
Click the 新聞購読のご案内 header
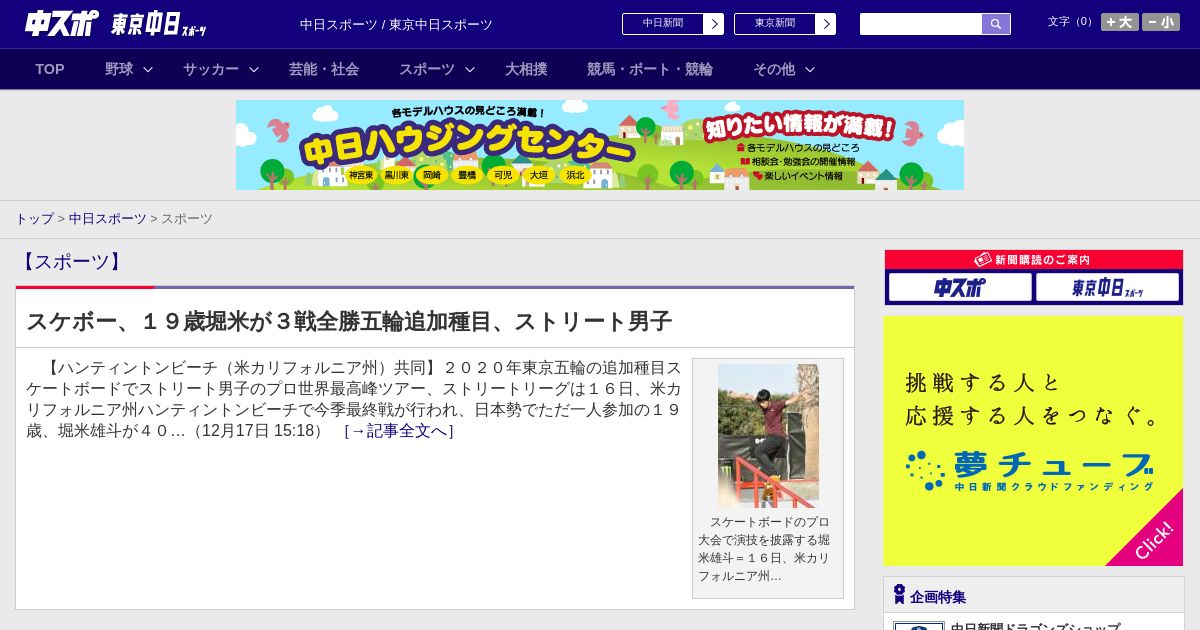(x=1034, y=260)
